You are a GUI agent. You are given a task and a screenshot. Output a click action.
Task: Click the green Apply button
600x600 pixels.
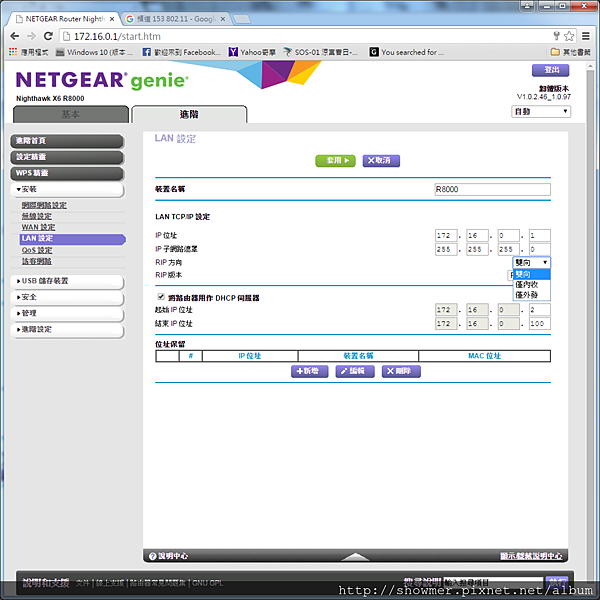point(335,161)
